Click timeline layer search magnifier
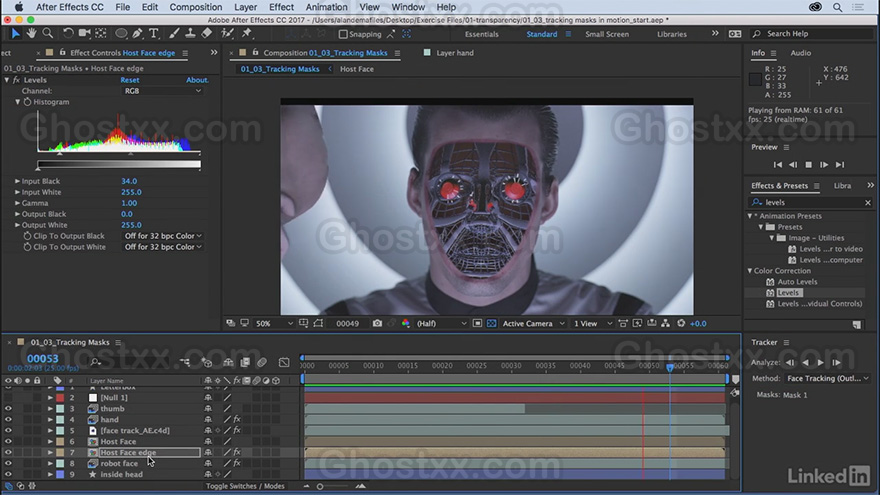This screenshot has height=495, width=880. [95, 363]
